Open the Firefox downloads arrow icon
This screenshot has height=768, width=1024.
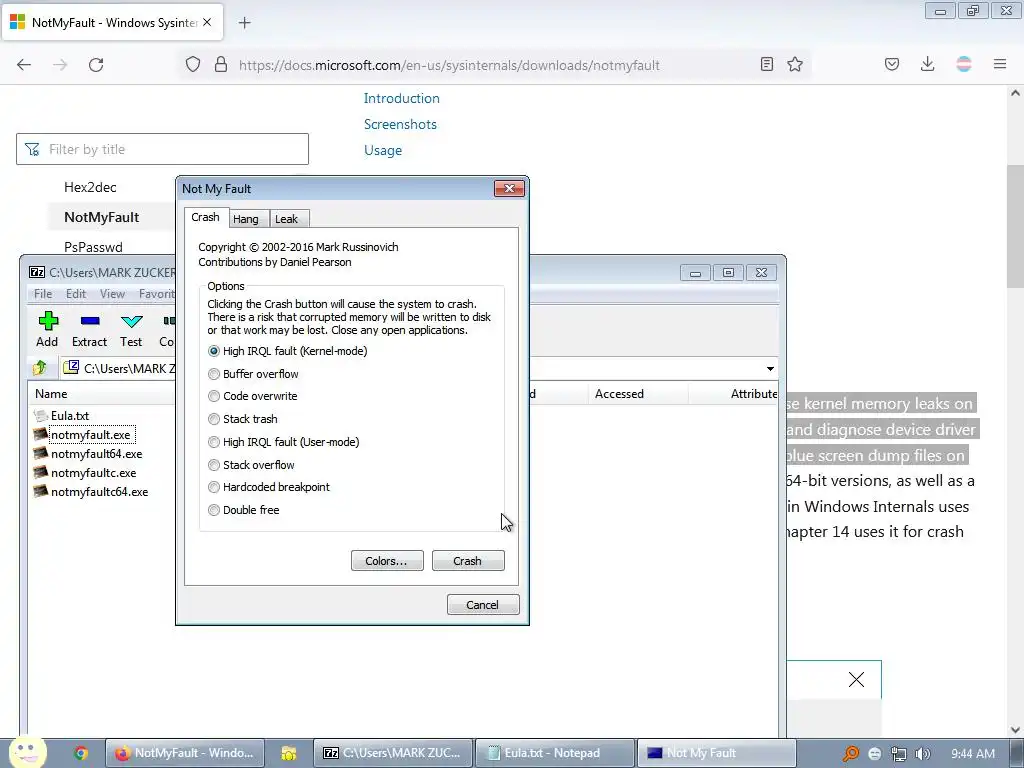[927, 64]
